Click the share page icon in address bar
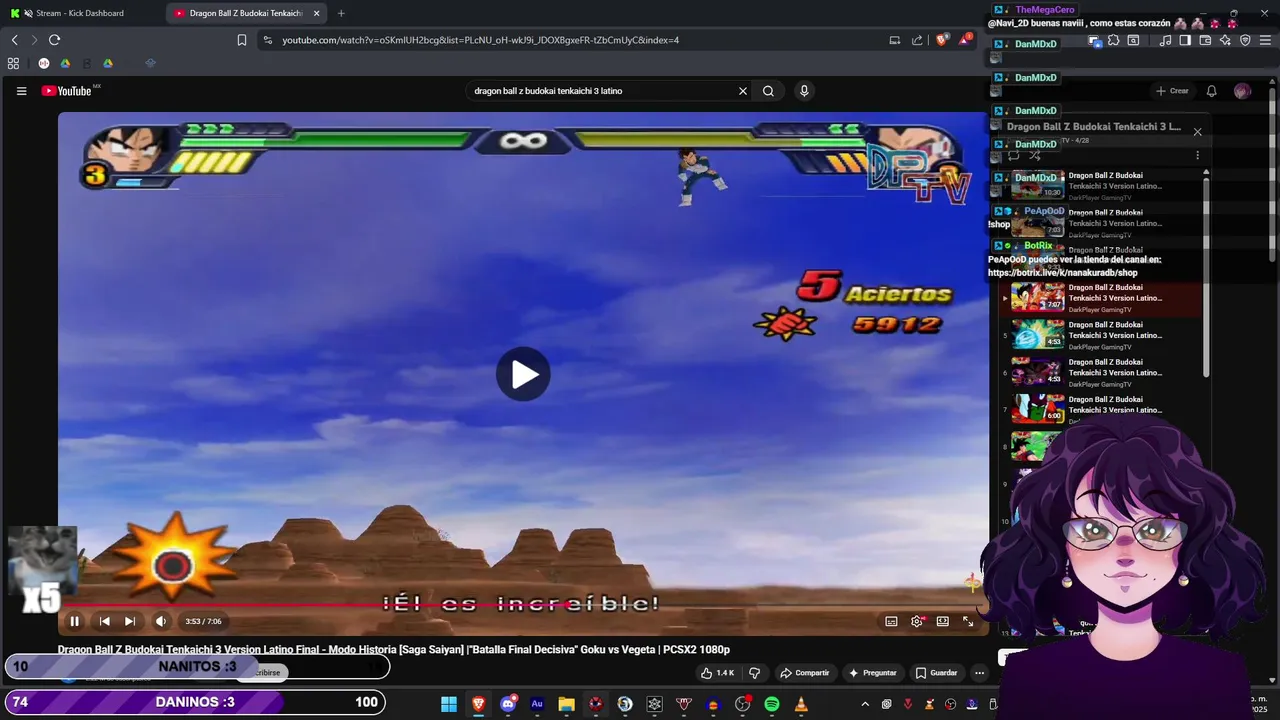Viewport: 1280px width, 720px height. click(x=917, y=40)
